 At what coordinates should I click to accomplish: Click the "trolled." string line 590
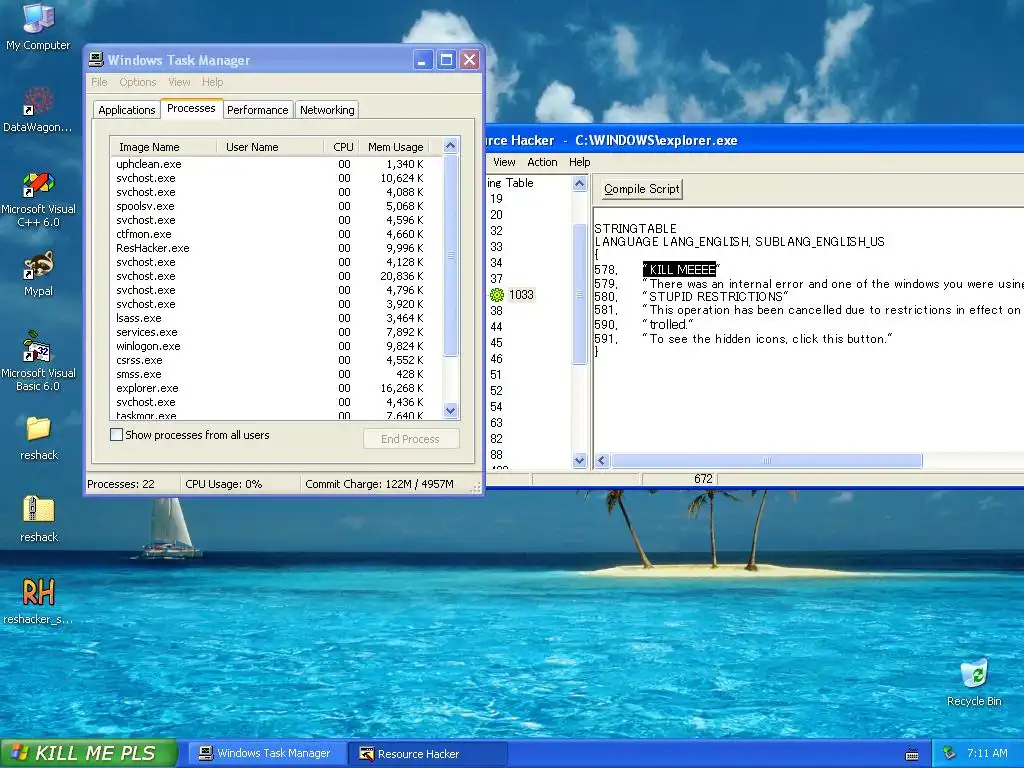pos(668,325)
